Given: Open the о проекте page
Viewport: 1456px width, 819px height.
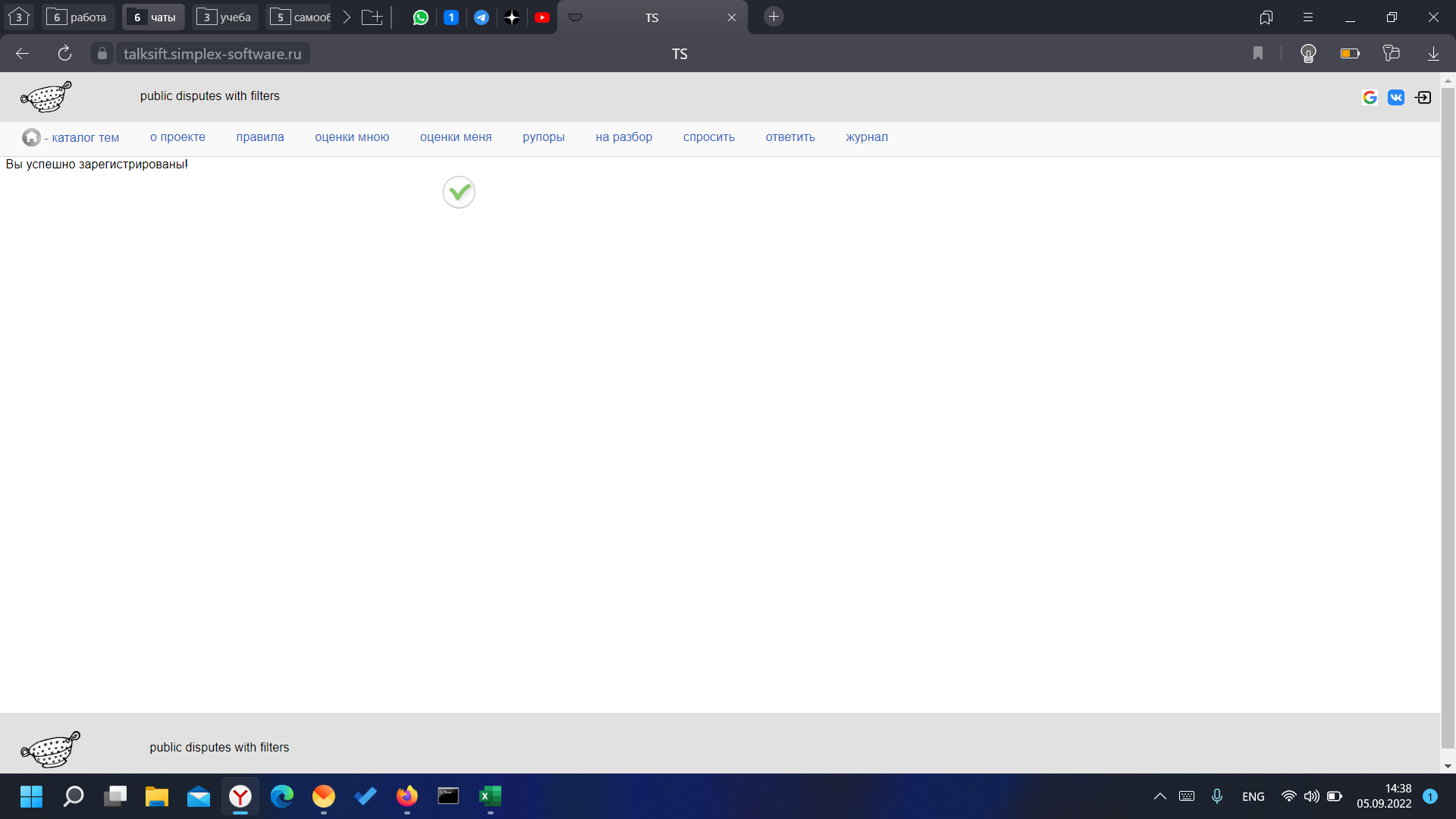Looking at the screenshot, I should (177, 137).
